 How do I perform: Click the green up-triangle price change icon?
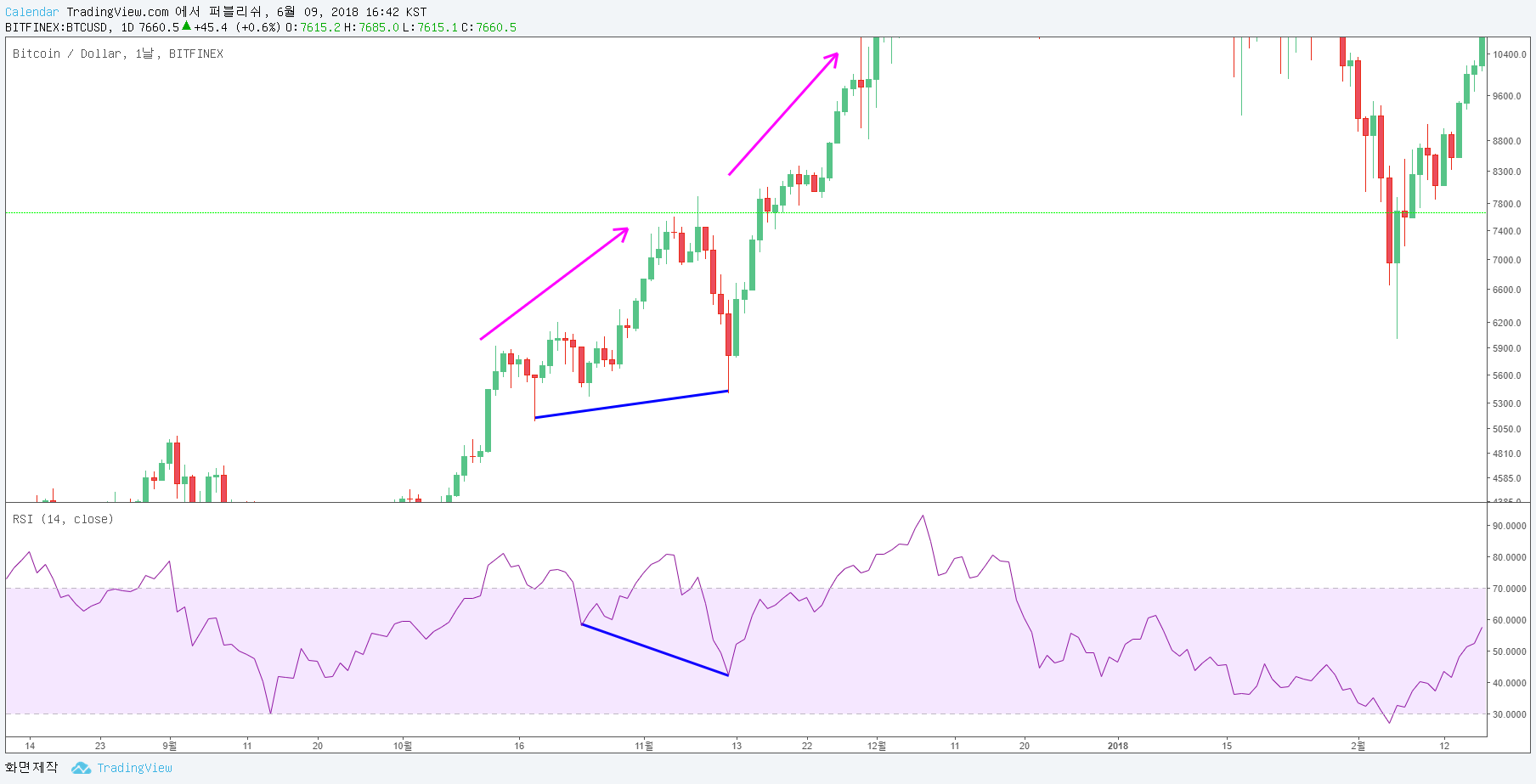[186, 26]
